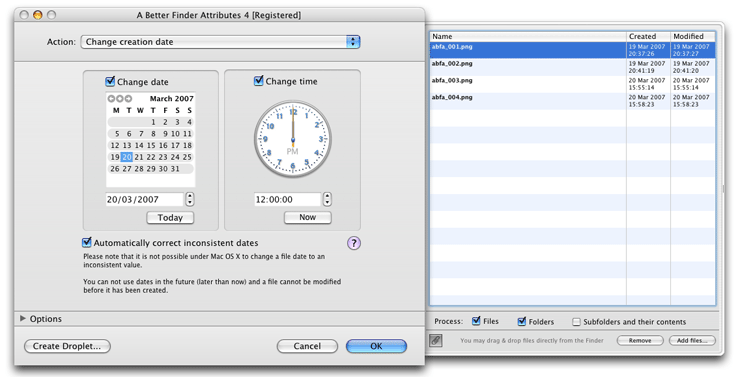The image size is (740, 377).
Task: Select day 25 in March calendar
Action: [187, 157]
